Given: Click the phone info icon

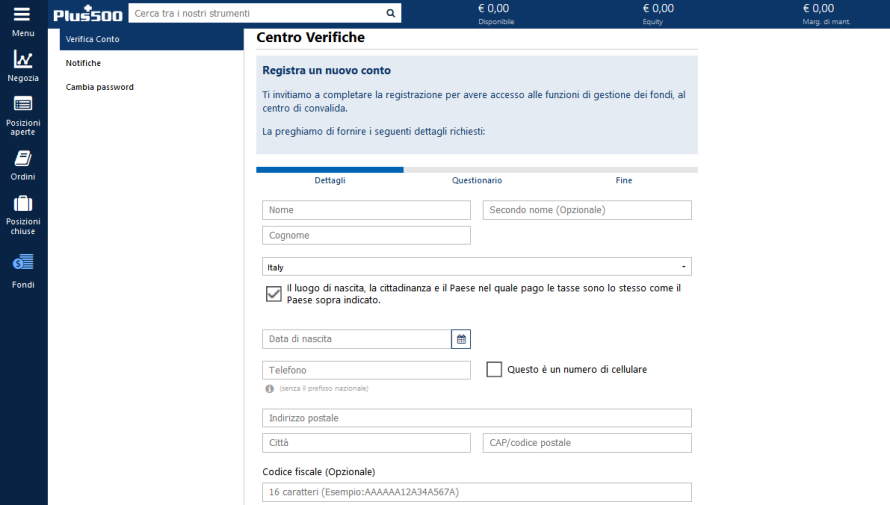Looking at the screenshot, I should point(270,388).
